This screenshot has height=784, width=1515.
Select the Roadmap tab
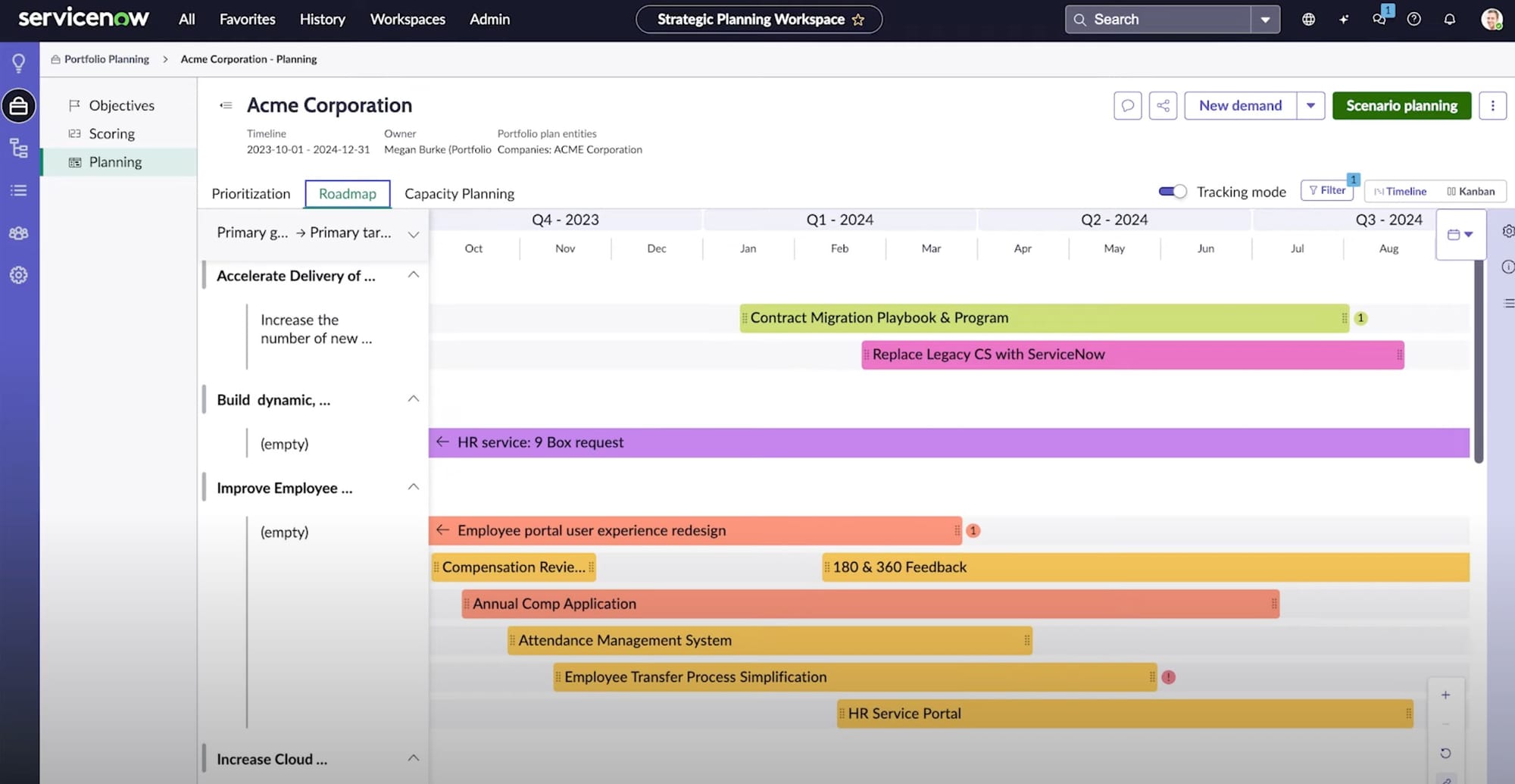[348, 194]
